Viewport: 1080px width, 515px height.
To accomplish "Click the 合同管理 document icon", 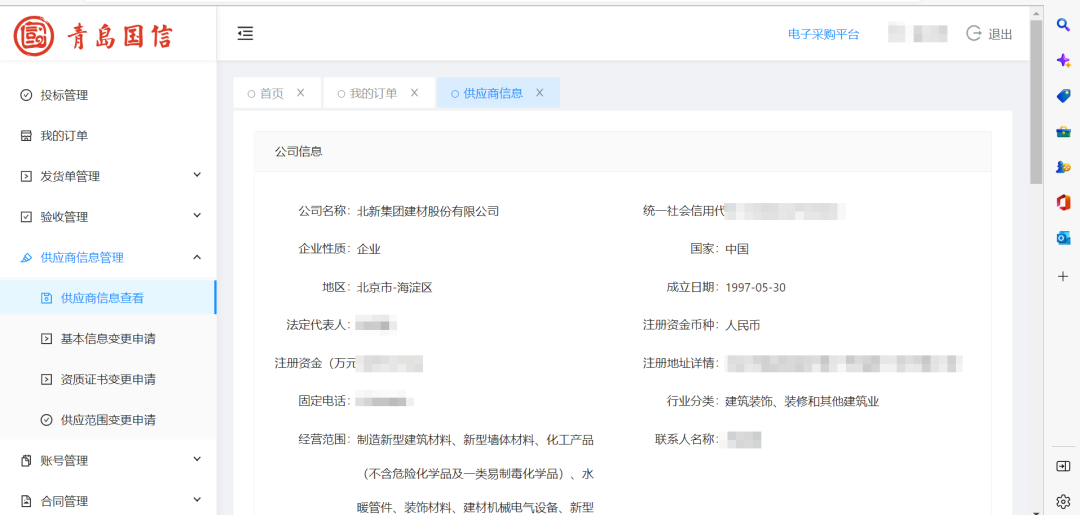I will 26,501.
